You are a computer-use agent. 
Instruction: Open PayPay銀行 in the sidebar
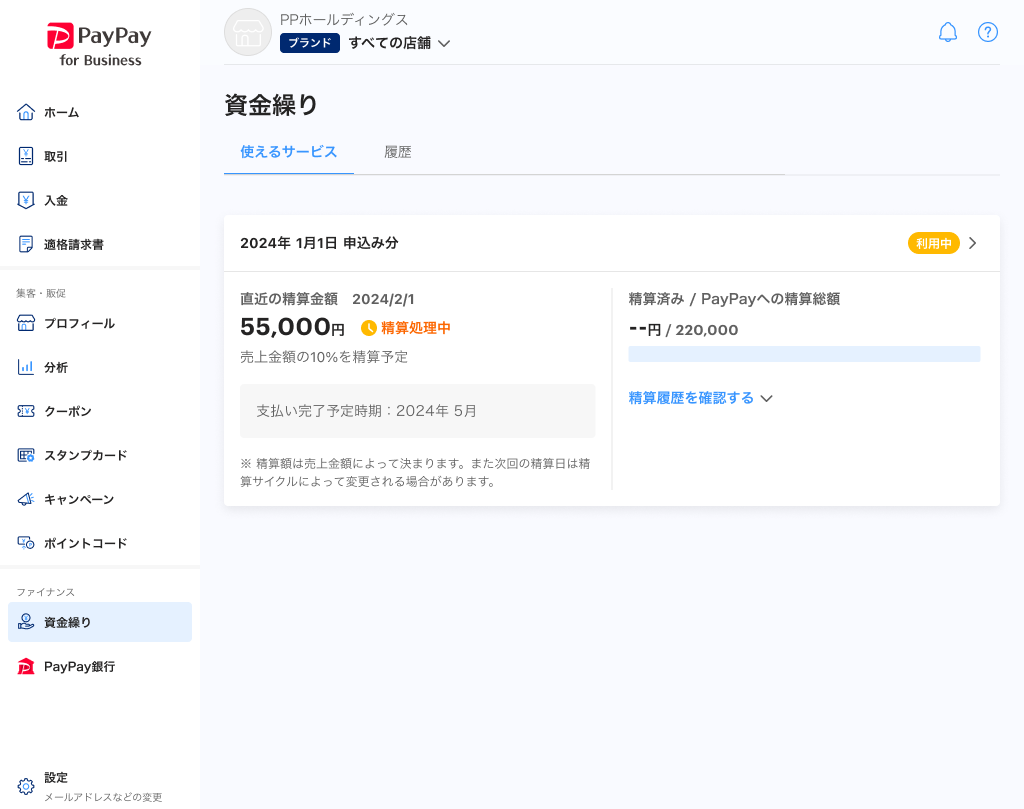click(100, 666)
